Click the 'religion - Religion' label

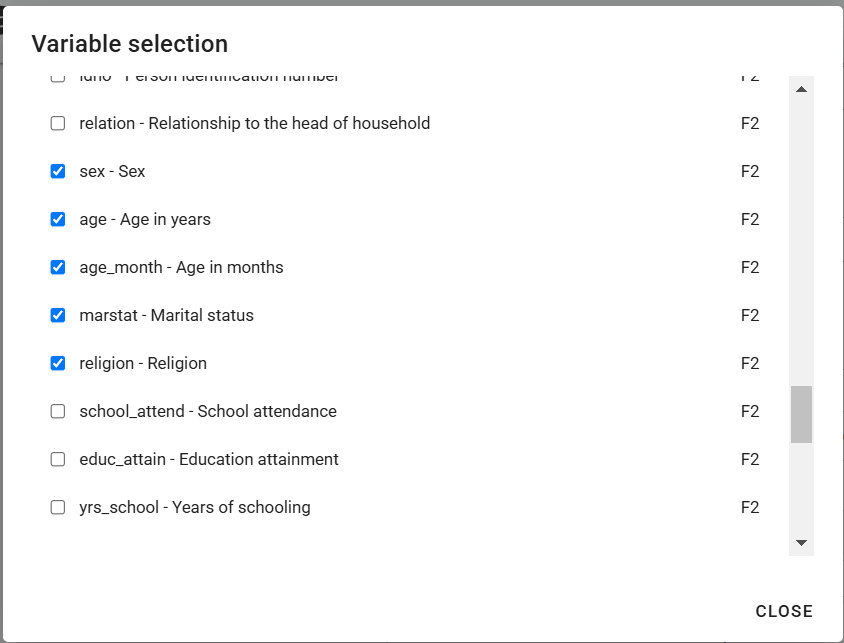tap(143, 364)
